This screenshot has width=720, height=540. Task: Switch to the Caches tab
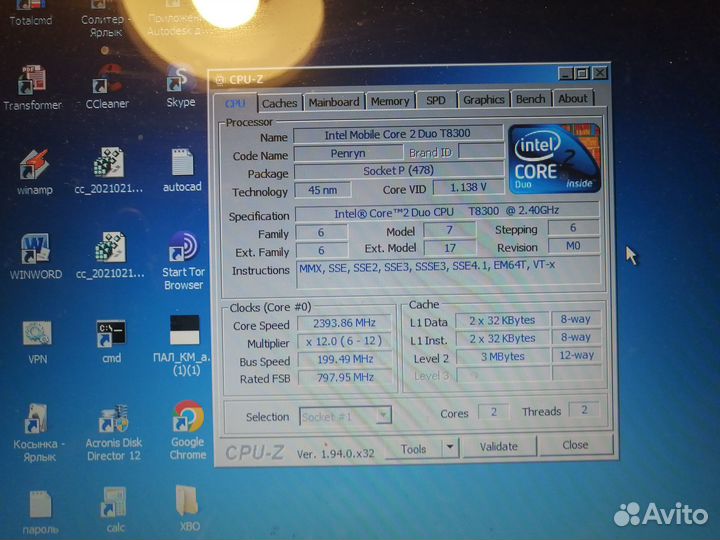pyautogui.click(x=280, y=103)
